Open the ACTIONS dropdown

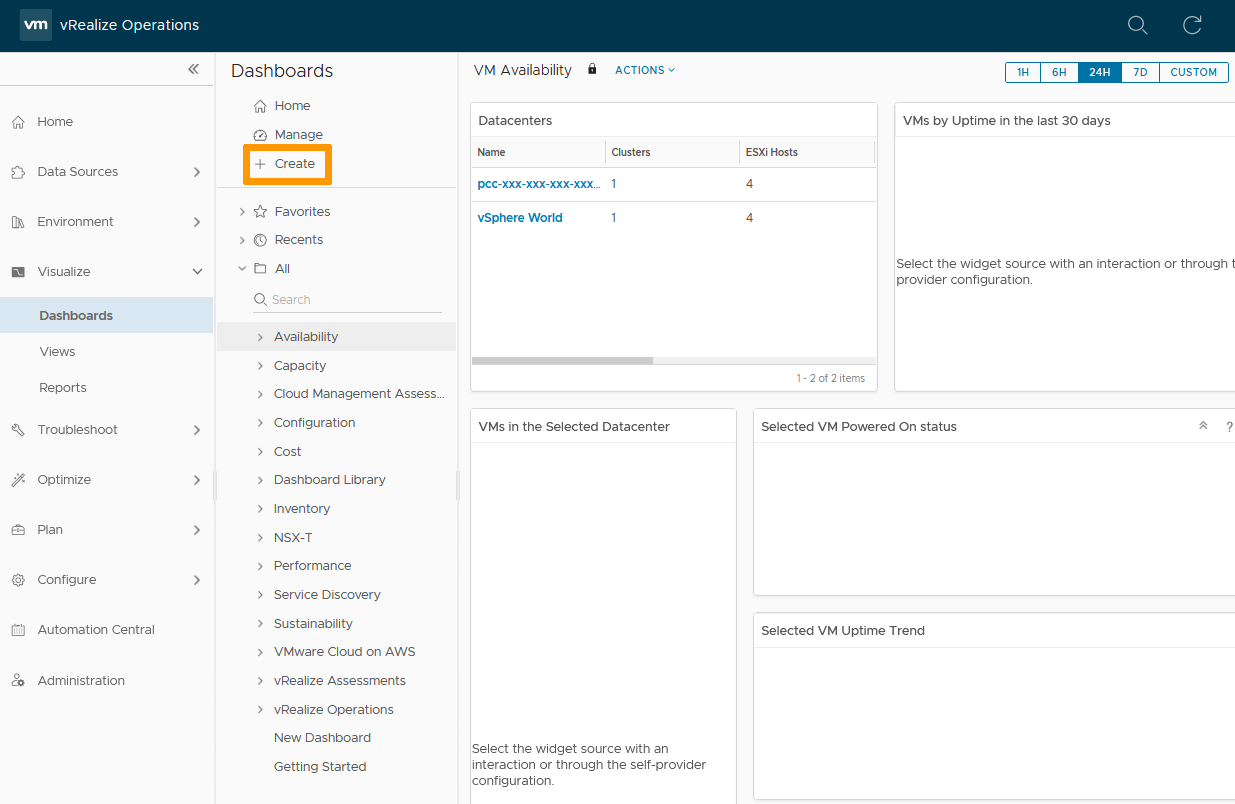(645, 70)
